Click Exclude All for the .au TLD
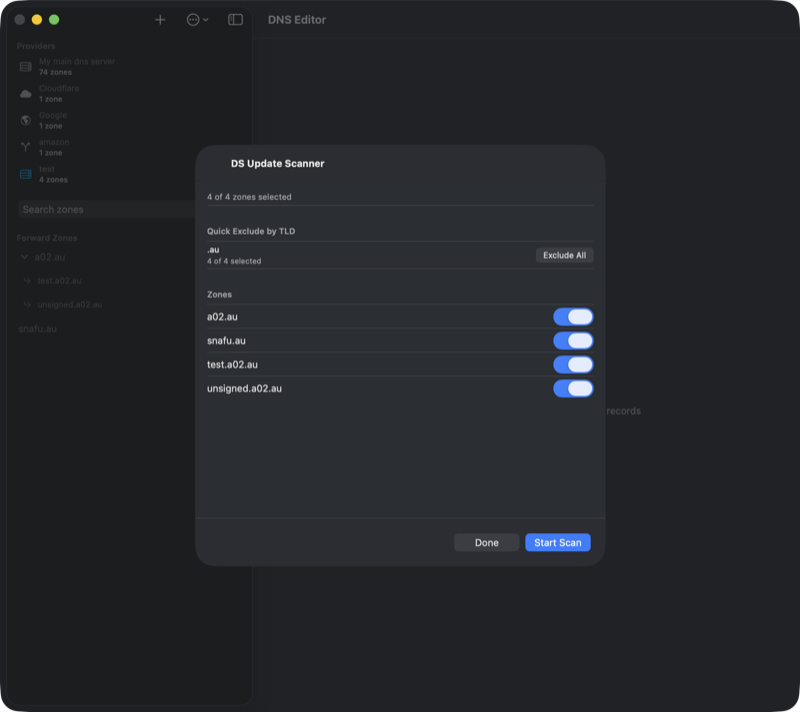Image resolution: width=800 pixels, height=712 pixels. coord(565,255)
